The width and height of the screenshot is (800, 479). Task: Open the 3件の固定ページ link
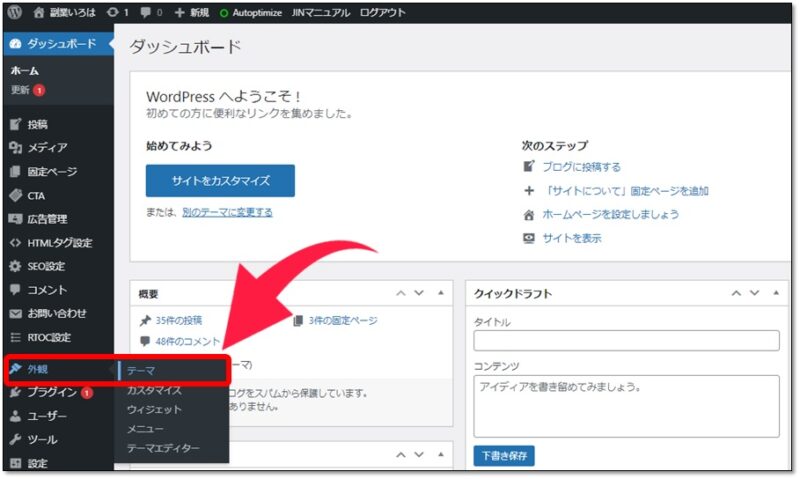tap(343, 320)
